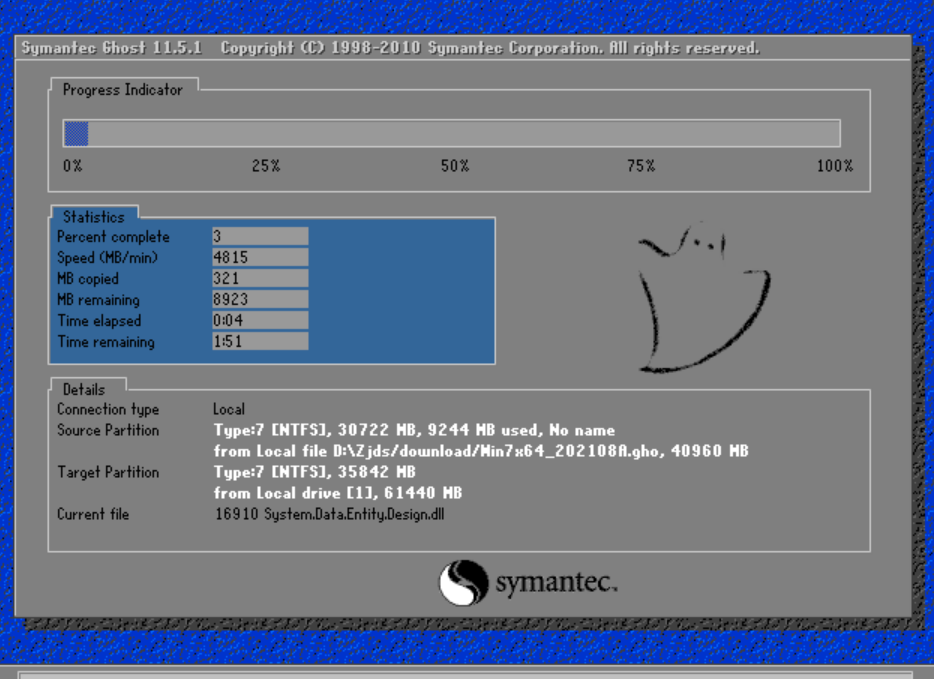The height and width of the screenshot is (679, 934).
Task: Click the filled blue progress bar segment
Action: coord(76,133)
